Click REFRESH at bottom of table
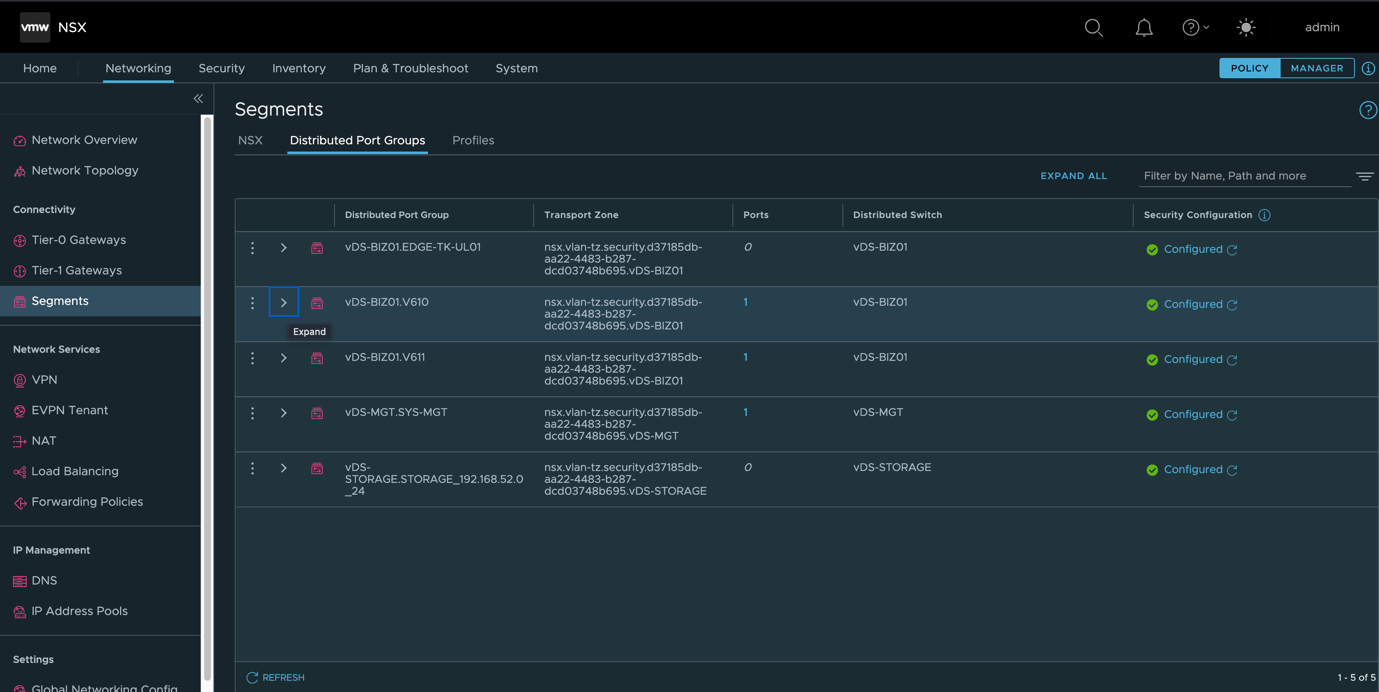The width and height of the screenshot is (1379, 692). point(275,678)
